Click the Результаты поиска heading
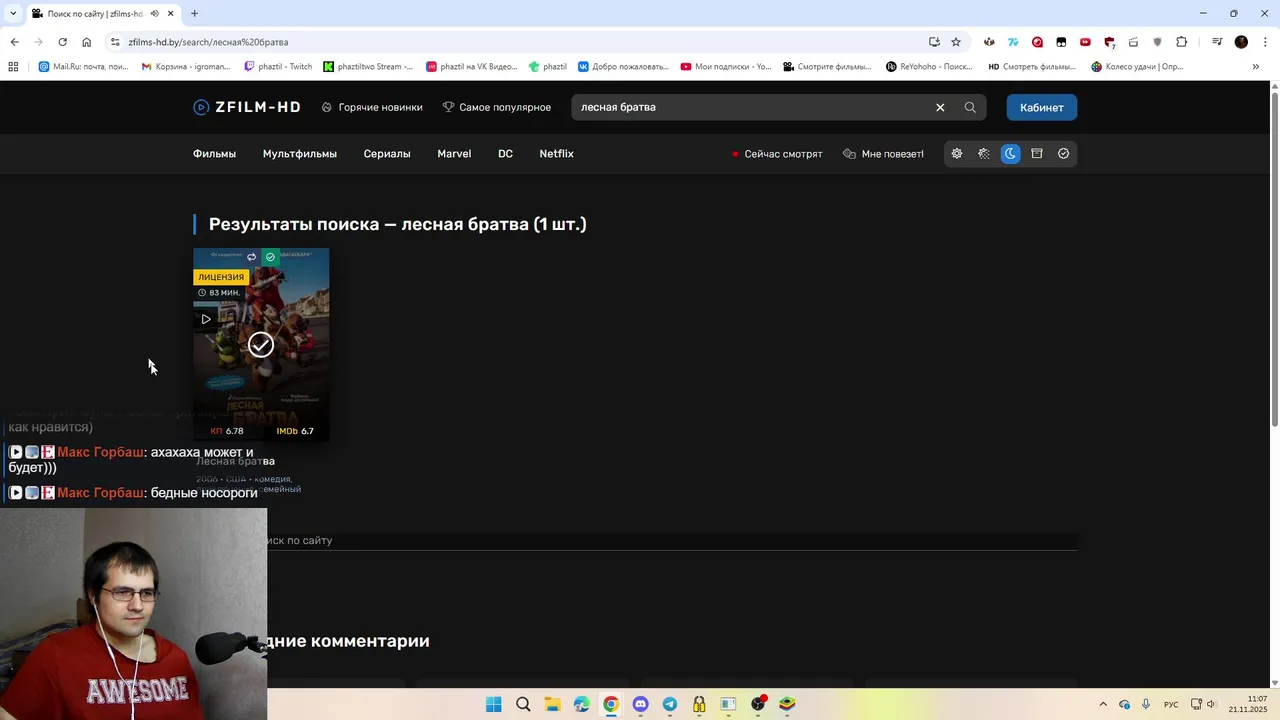This screenshot has width=1280, height=720. tap(398, 224)
